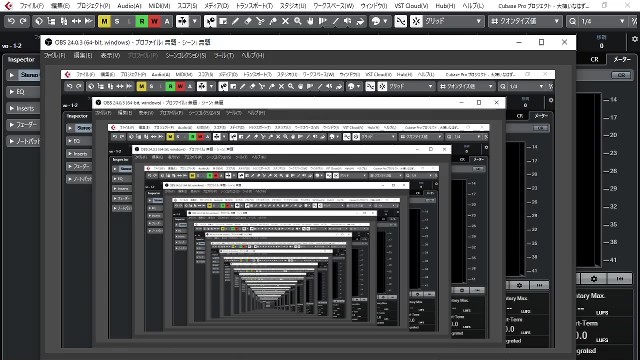This screenshot has height=360, width=640.
Task: Choose the Zoom magnifier tool in the top toolbar
Action: (298, 21)
